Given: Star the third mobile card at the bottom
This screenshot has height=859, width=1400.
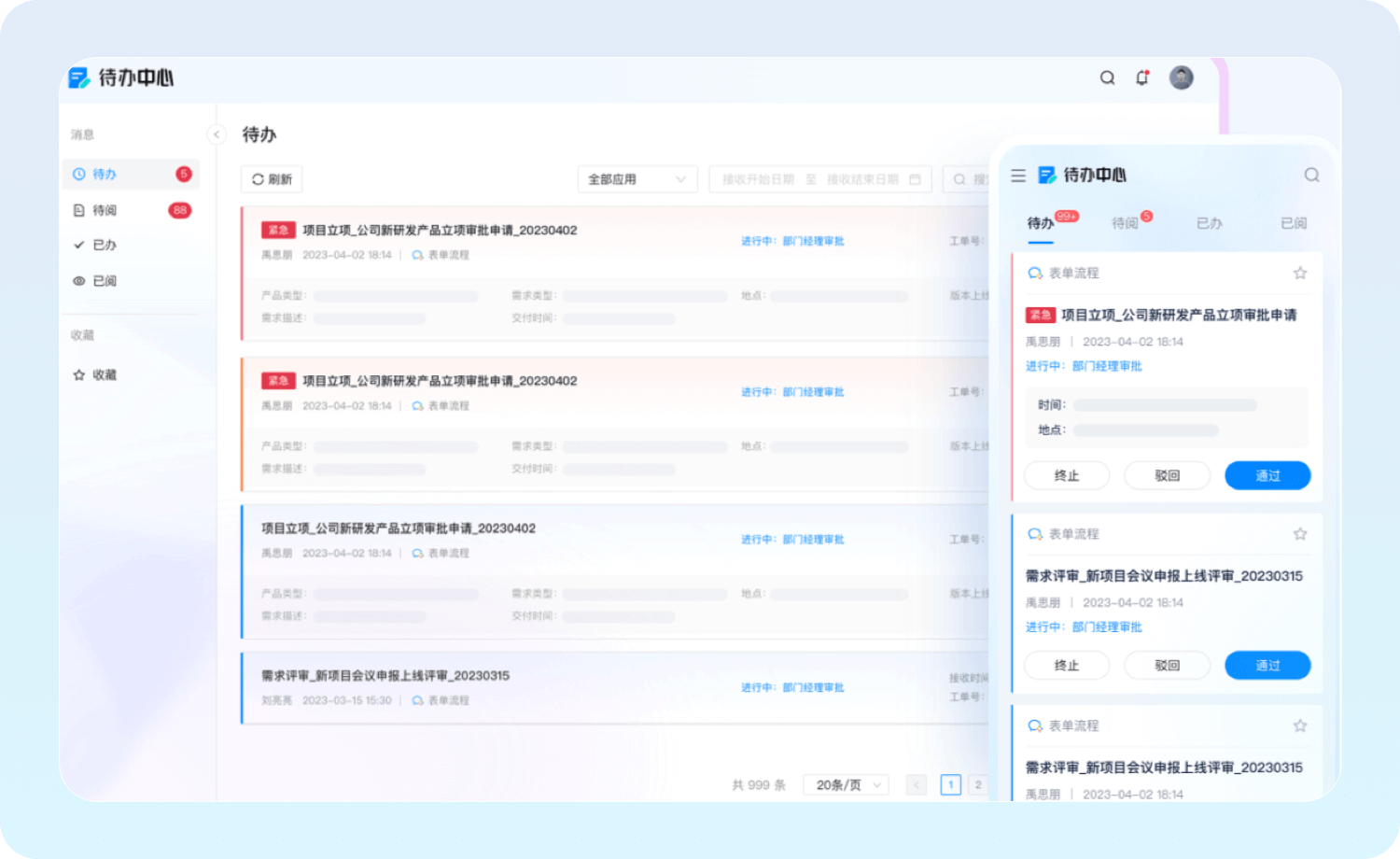Looking at the screenshot, I should (1300, 725).
